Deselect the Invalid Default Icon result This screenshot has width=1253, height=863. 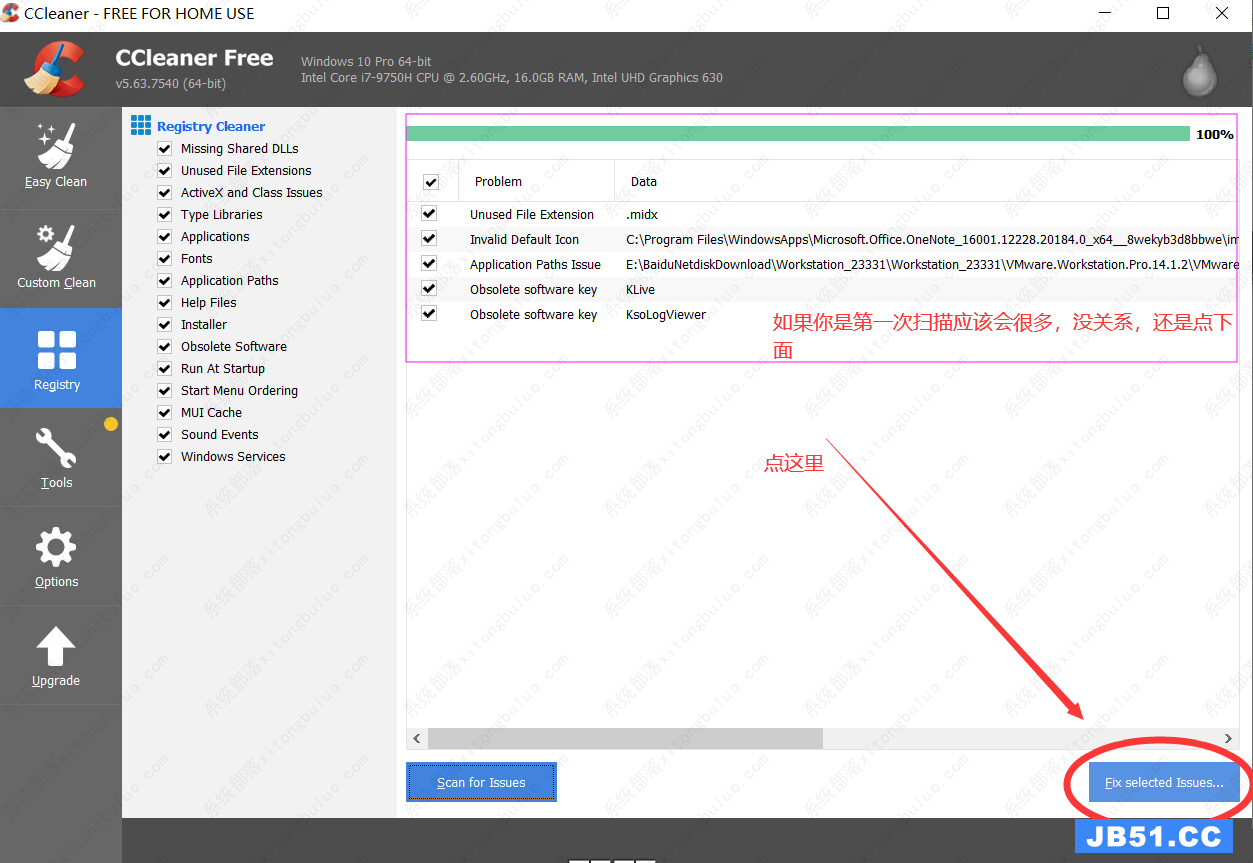(x=429, y=239)
